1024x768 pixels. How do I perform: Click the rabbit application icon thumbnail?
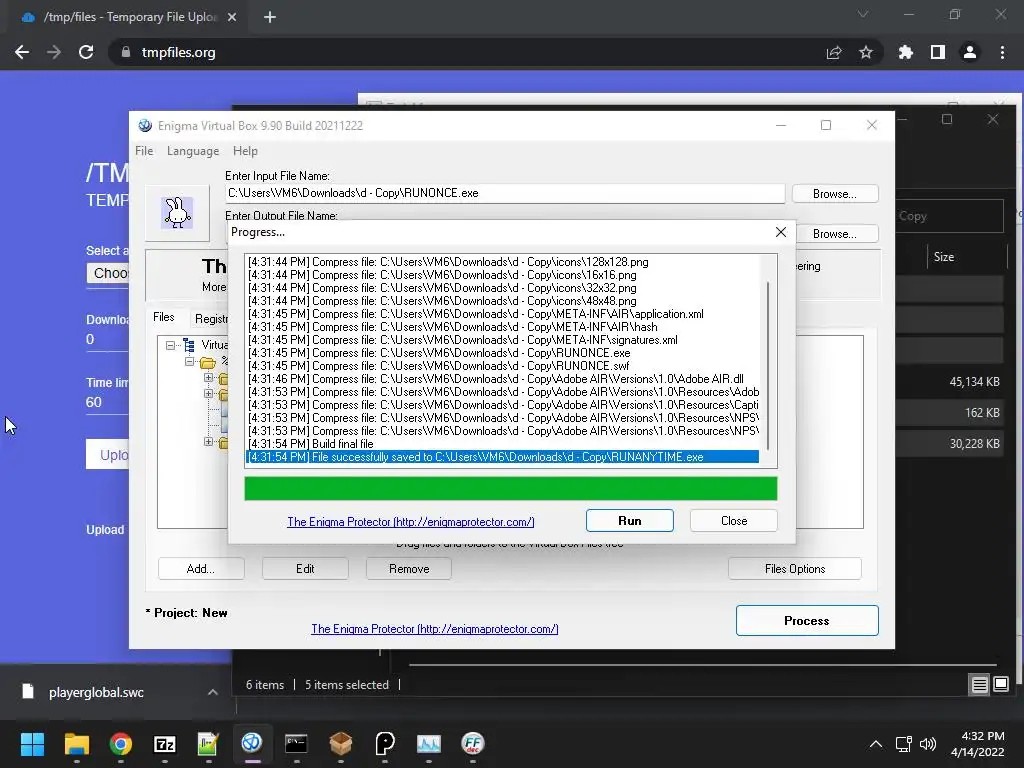point(177,213)
